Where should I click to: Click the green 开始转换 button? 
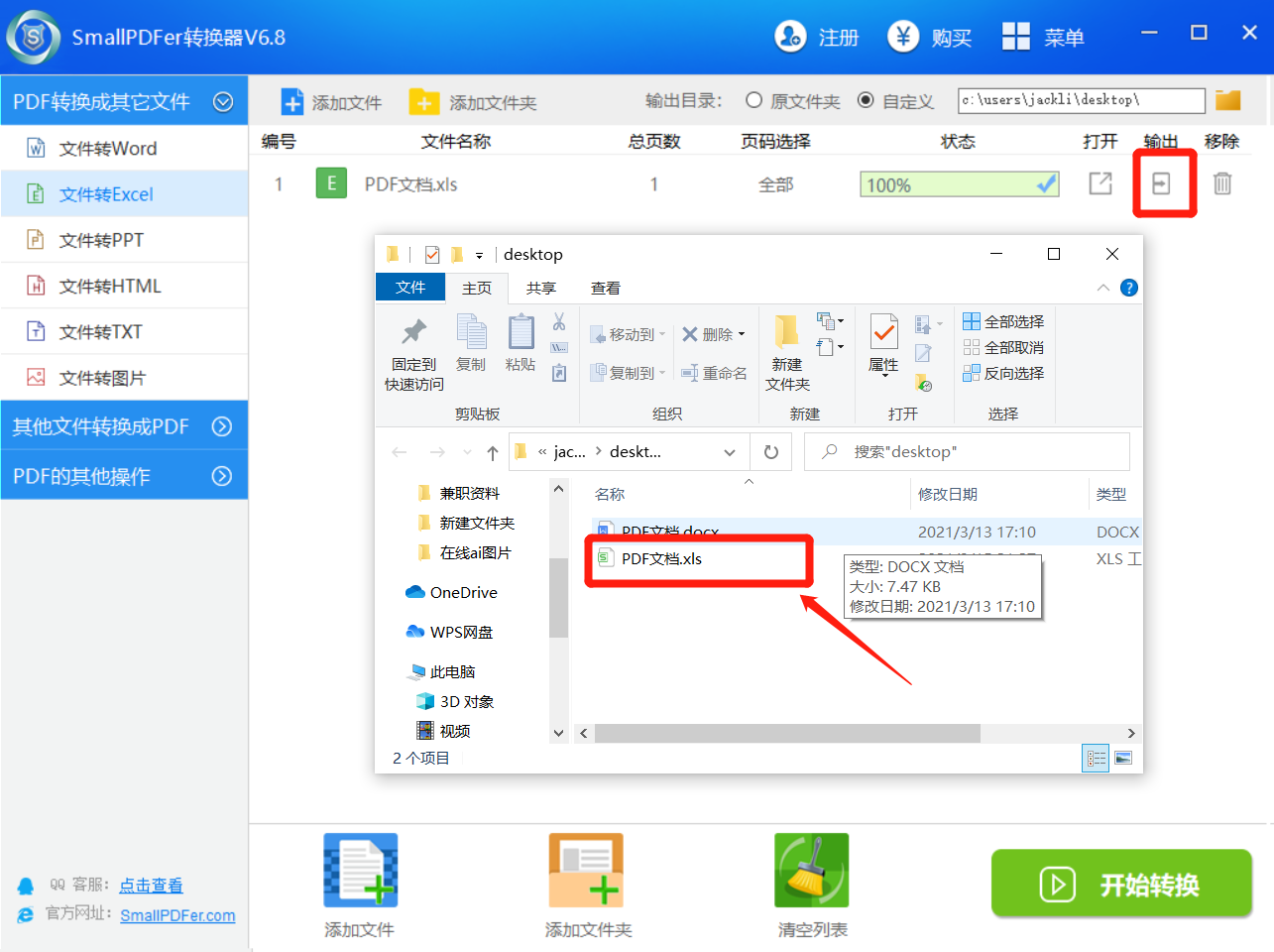pyautogui.click(x=1121, y=884)
